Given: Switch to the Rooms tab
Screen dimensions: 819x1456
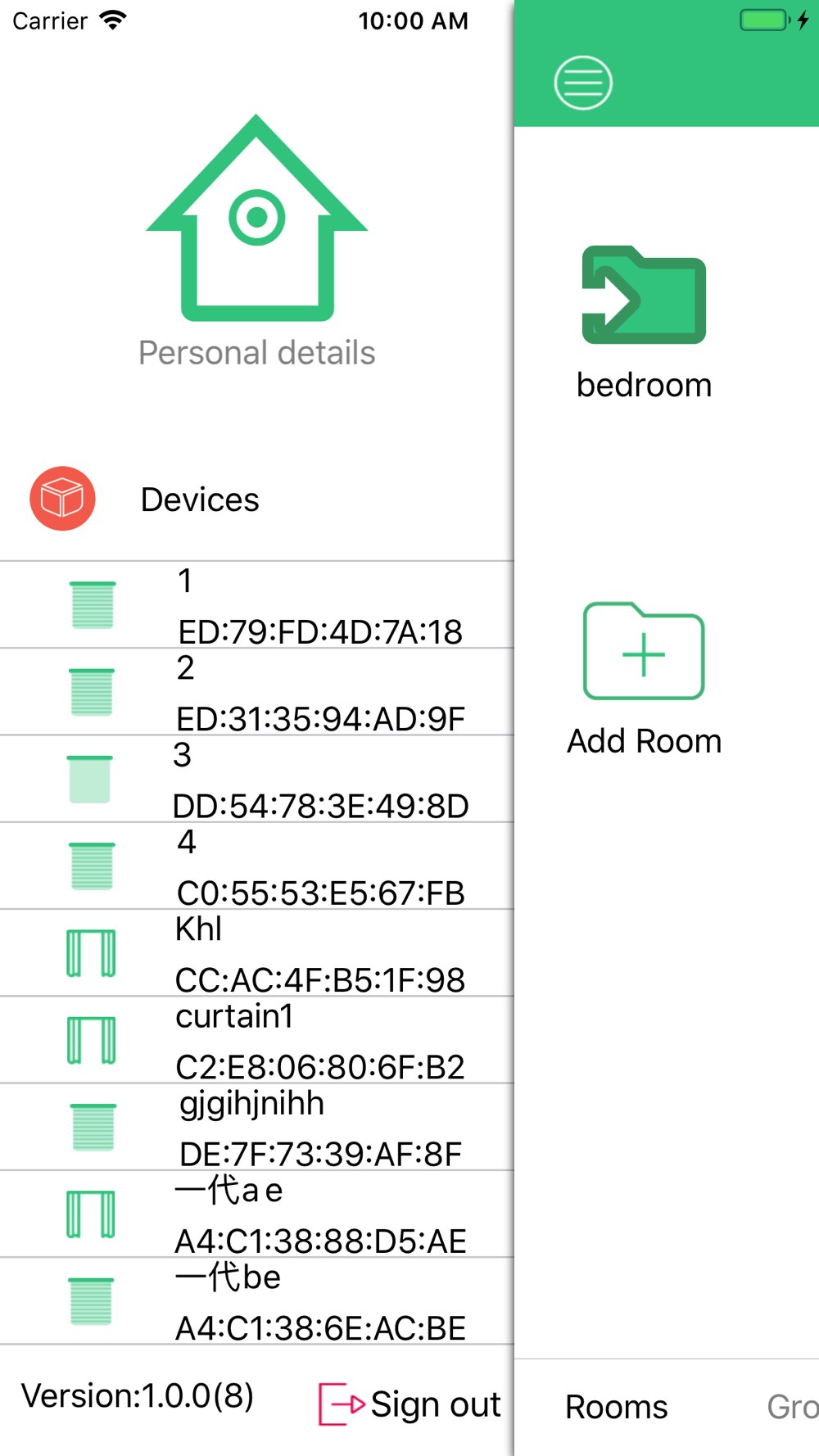Looking at the screenshot, I should click(x=617, y=1407).
